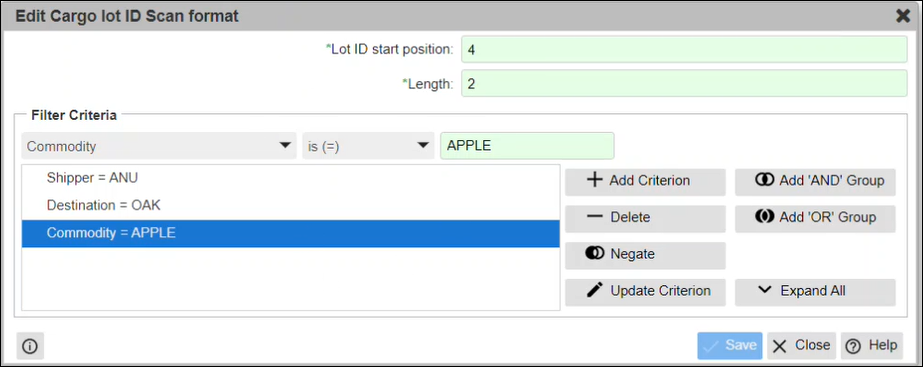This screenshot has width=923, height=367.
Task: Click the Add 'AND' Group circles icon
Action: pyautogui.click(x=764, y=180)
